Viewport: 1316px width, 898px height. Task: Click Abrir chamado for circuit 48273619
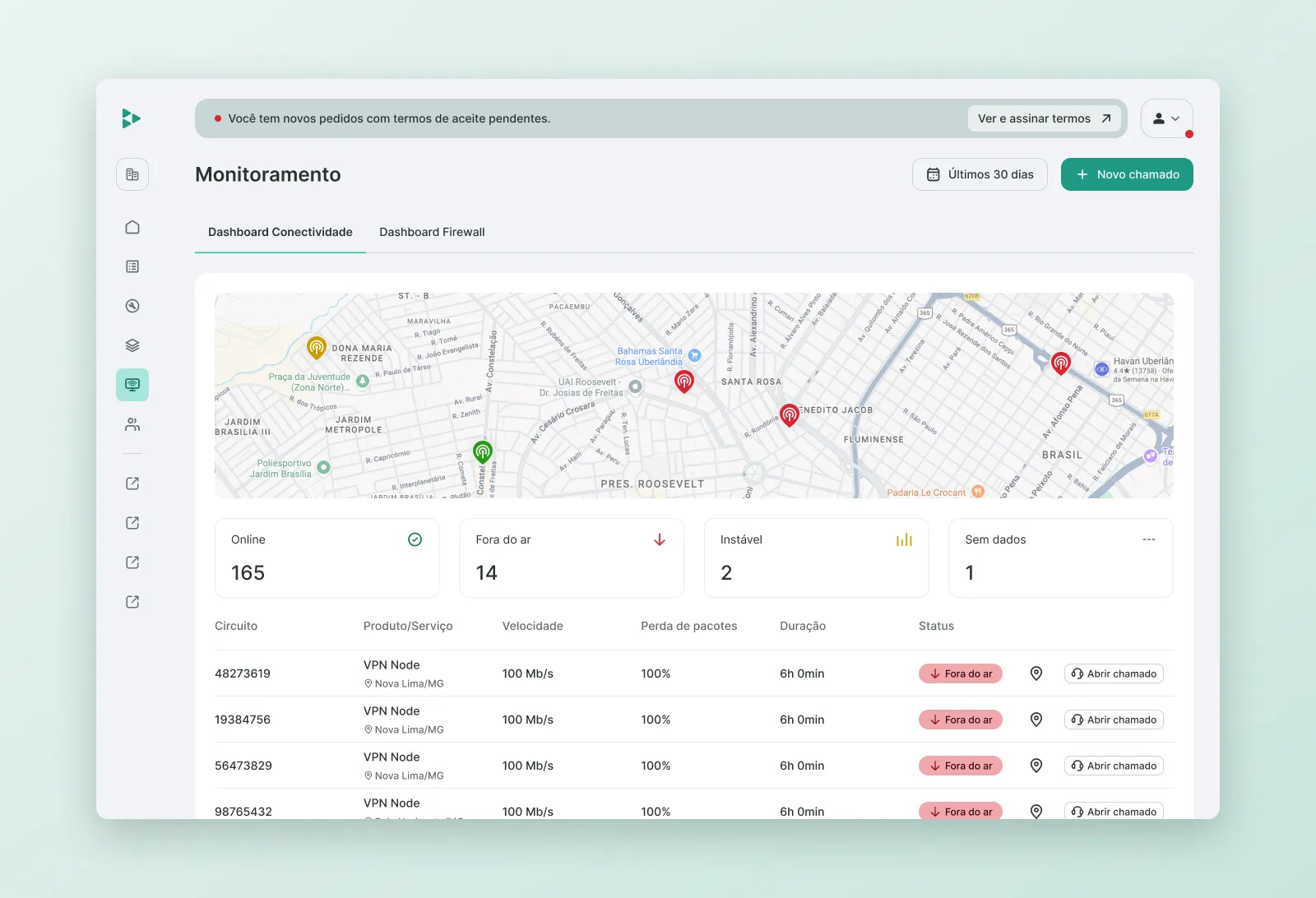[x=1114, y=673]
